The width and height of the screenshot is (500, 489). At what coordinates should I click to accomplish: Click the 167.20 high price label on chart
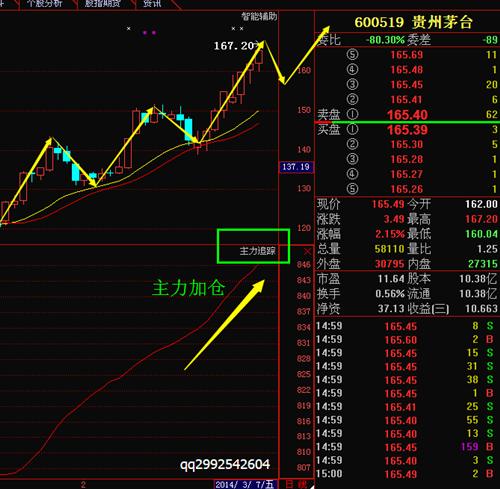(x=235, y=46)
